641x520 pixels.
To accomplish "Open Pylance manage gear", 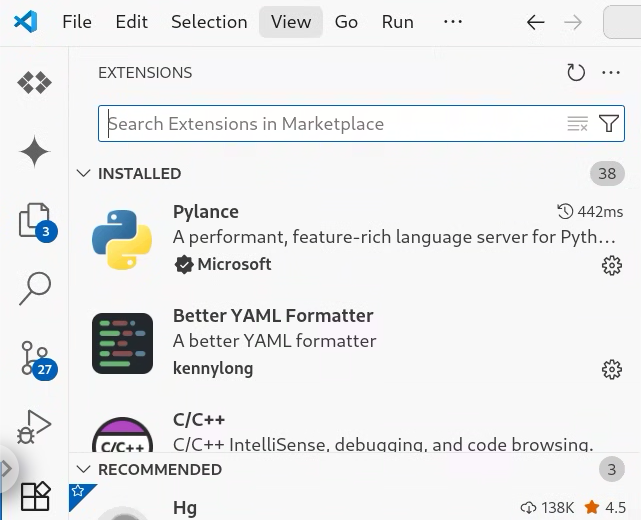I will (x=612, y=265).
